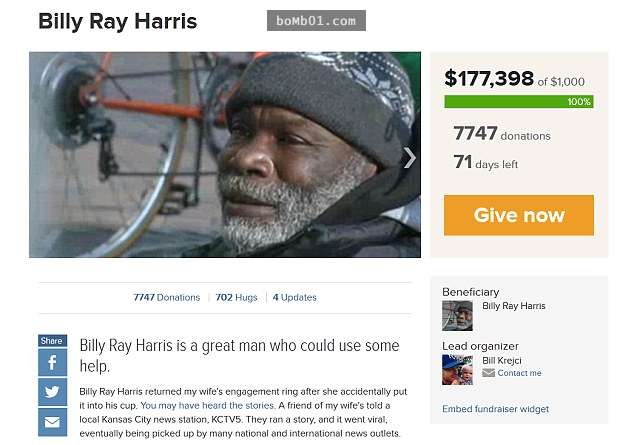Follow the 'You may have heard the stories' link
The height and width of the screenshot is (445, 634).
[207, 405]
